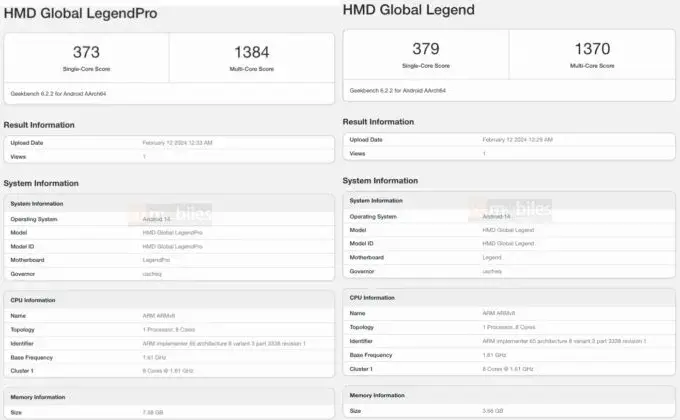Screen dimensions: 680x420
Task: Click the 1370 multi-core score
Action: (591, 48)
